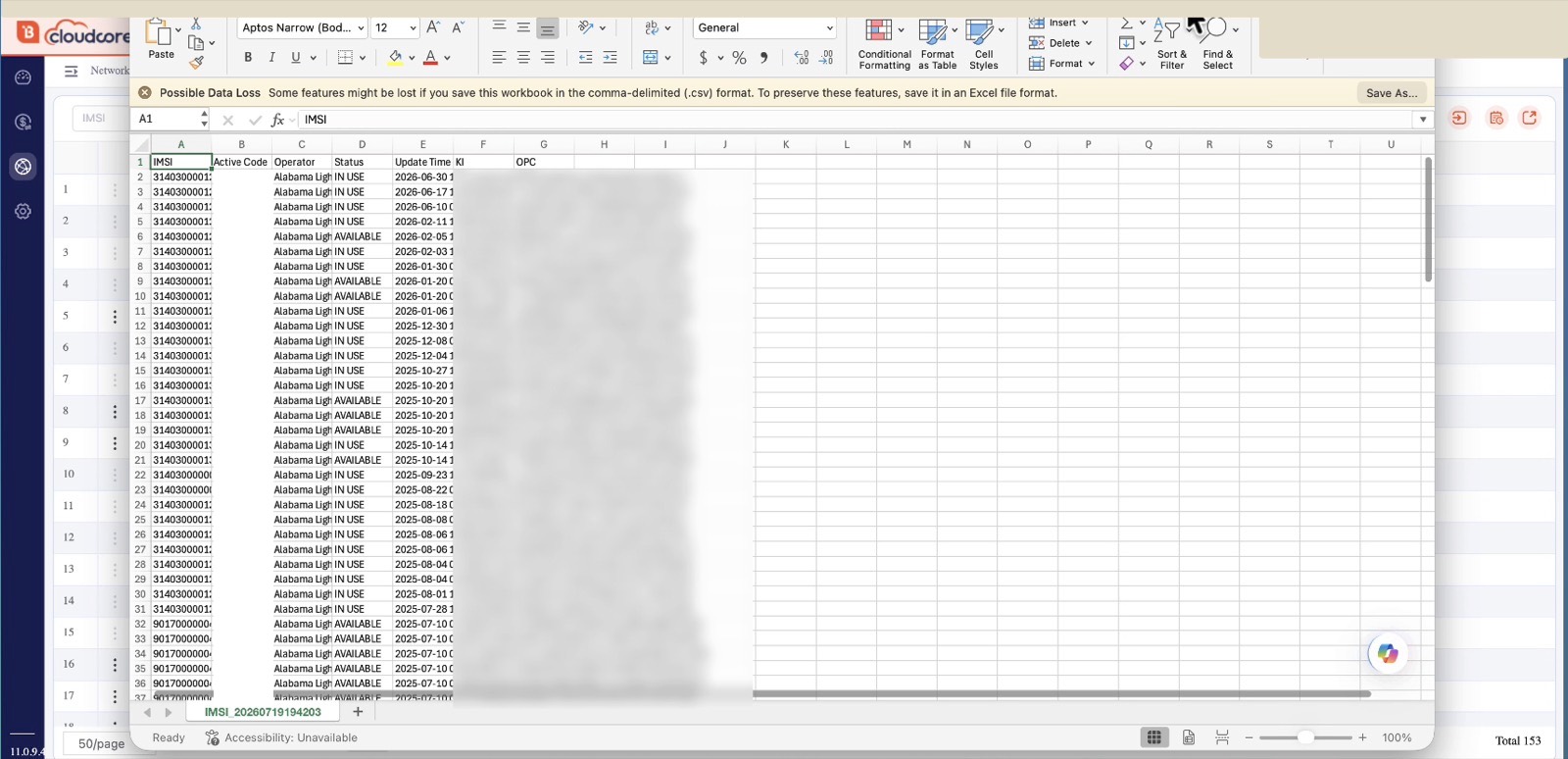Toggle middle vertical alignment

pos(523,27)
